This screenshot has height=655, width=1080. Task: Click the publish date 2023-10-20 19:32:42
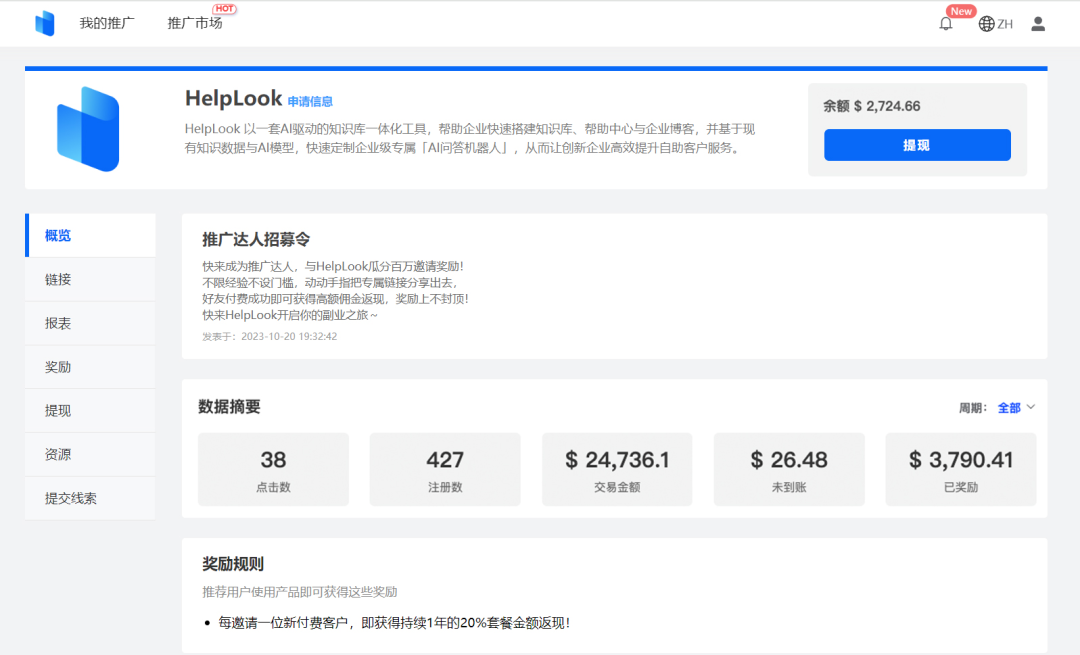(289, 337)
